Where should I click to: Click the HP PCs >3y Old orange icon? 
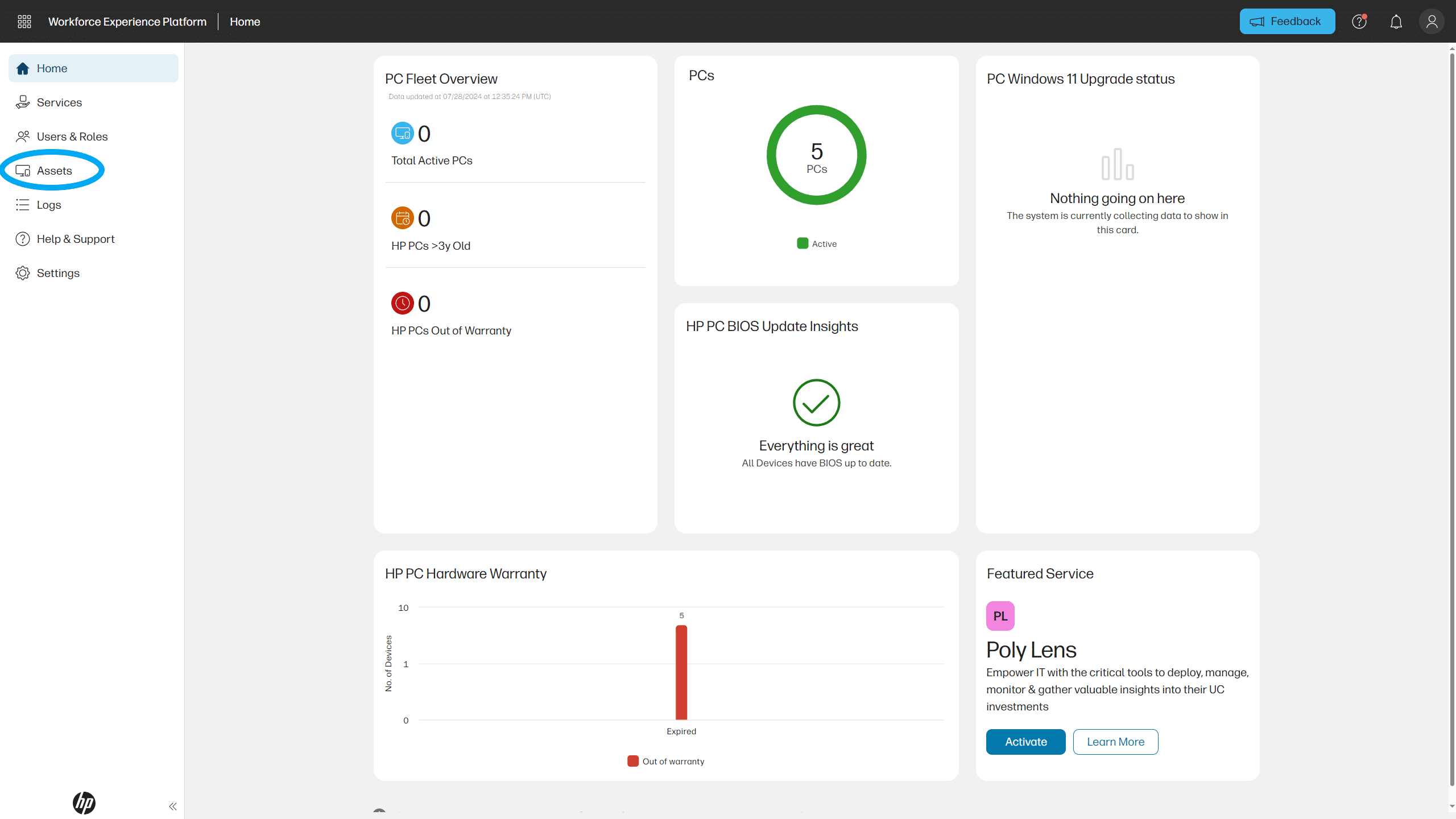[x=402, y=218]
